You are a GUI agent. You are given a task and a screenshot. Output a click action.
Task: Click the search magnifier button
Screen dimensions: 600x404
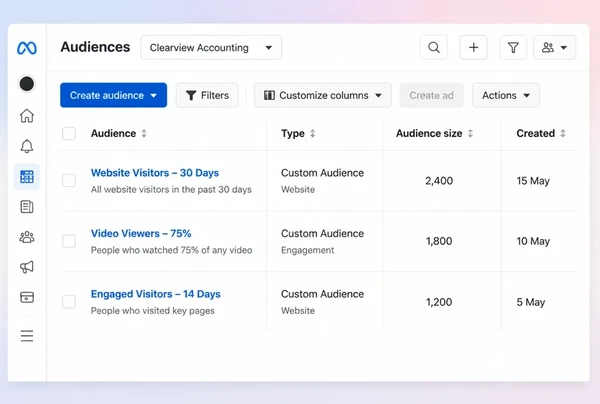434,47
